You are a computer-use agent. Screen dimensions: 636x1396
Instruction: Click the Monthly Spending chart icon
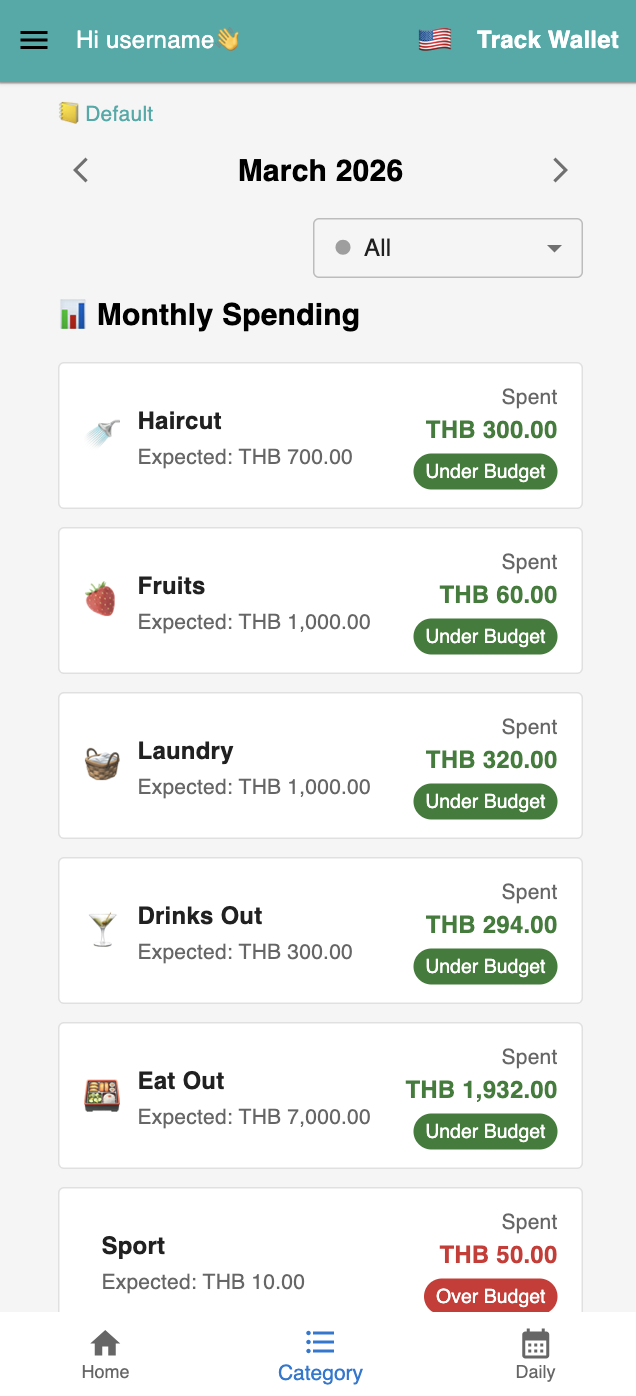[73, 315]
